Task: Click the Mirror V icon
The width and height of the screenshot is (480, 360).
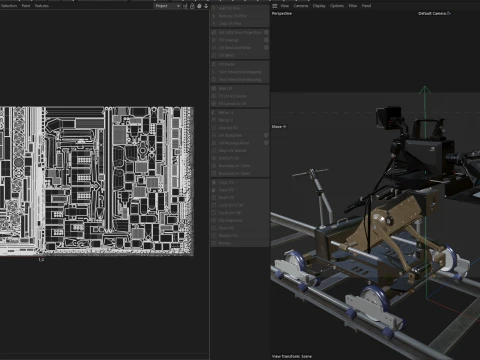Action: coord(214,120)
